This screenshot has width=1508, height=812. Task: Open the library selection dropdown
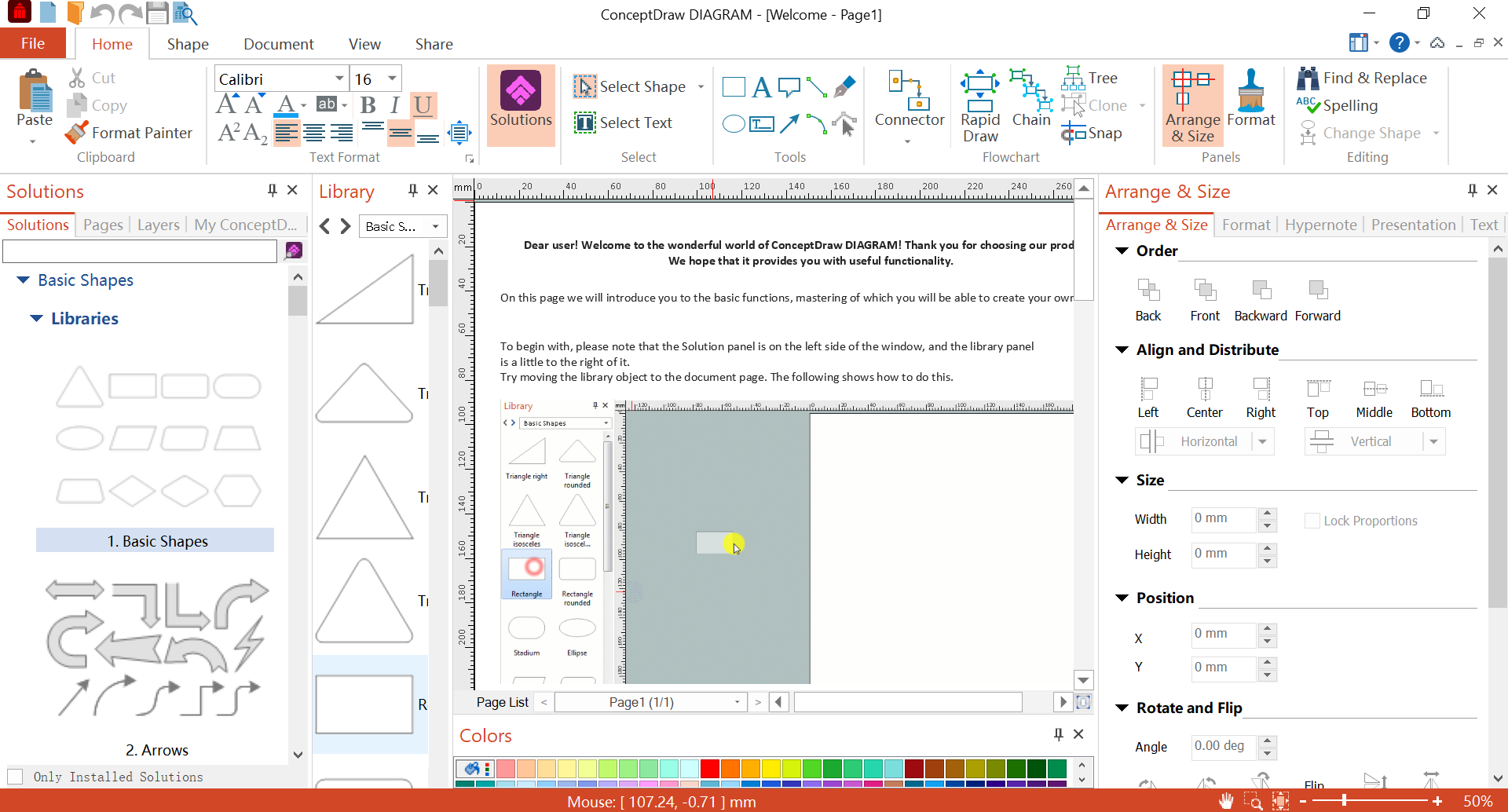(x=435, y=226)
